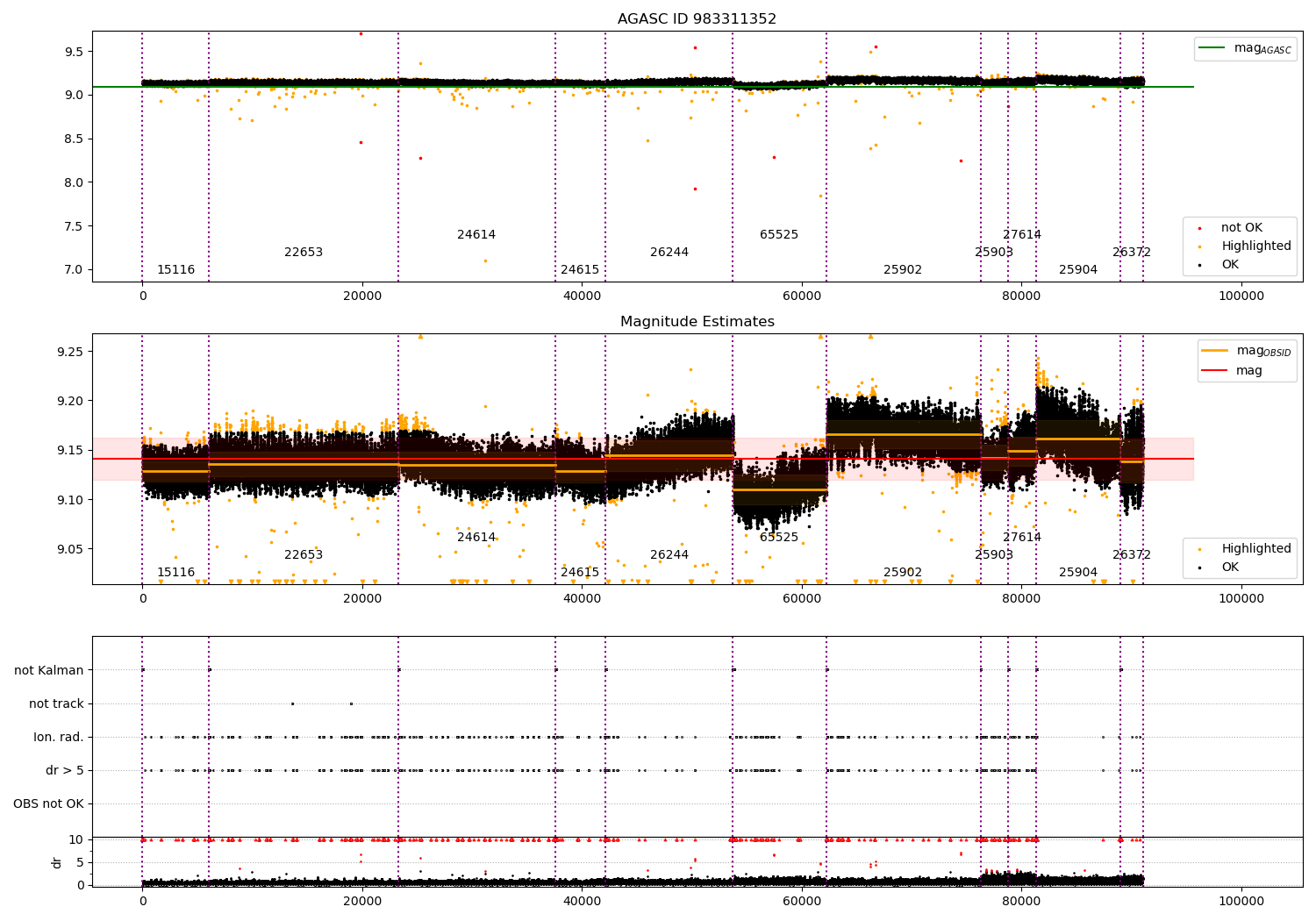Click obsid label 24614 in top plot
1316x921 pixels.
click(x=476, y=235)
